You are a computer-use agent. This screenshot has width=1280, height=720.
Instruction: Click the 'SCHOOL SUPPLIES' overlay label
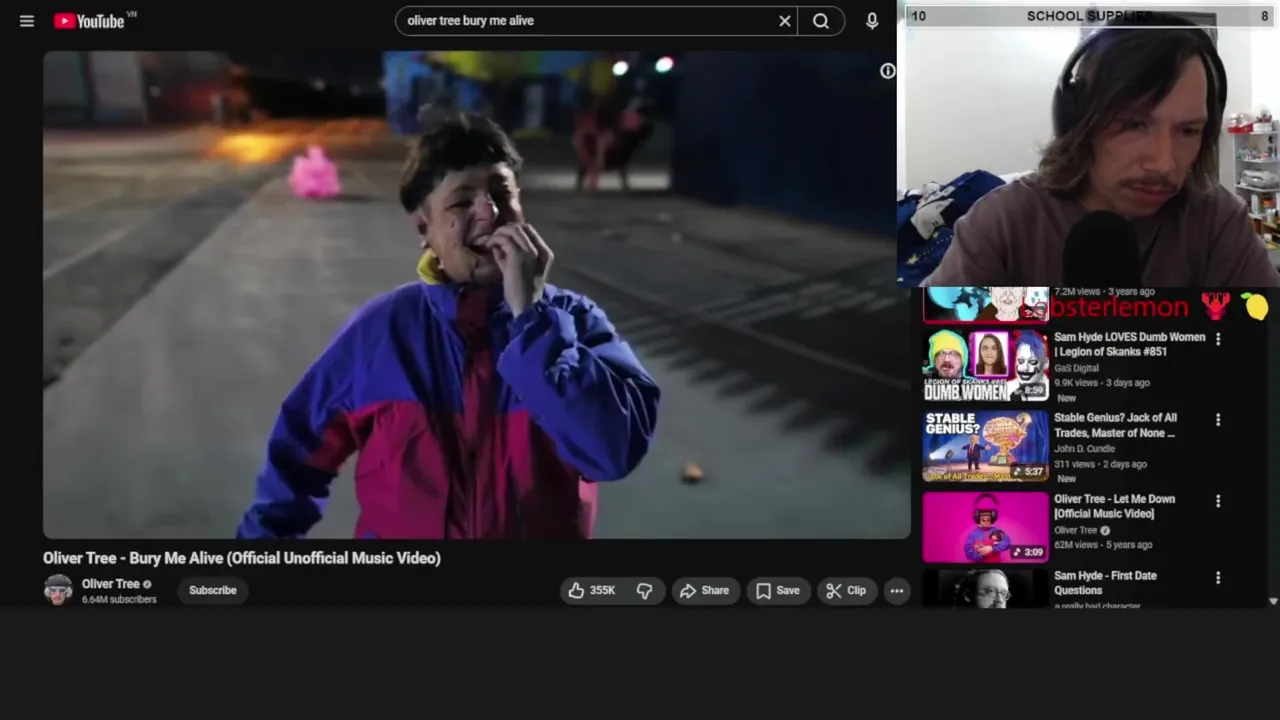click(1090, 16)
